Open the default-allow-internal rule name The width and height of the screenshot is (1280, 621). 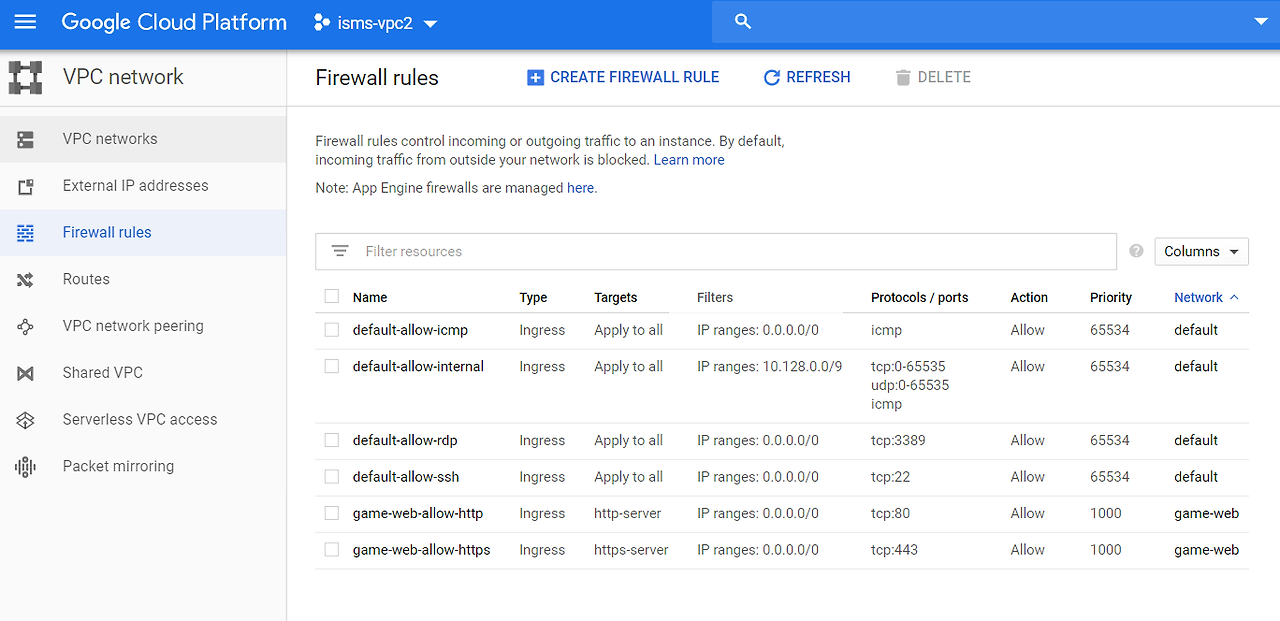click(x=418, y=367)
